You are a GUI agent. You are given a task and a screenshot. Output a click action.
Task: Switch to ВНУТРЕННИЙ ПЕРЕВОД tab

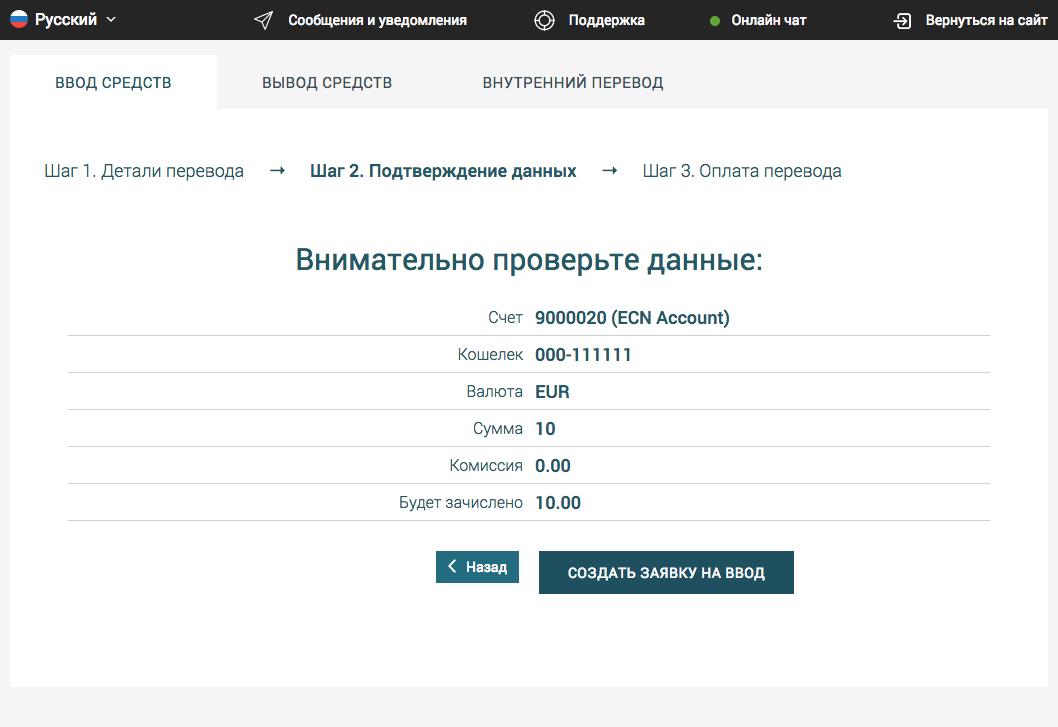click(573, 82)
